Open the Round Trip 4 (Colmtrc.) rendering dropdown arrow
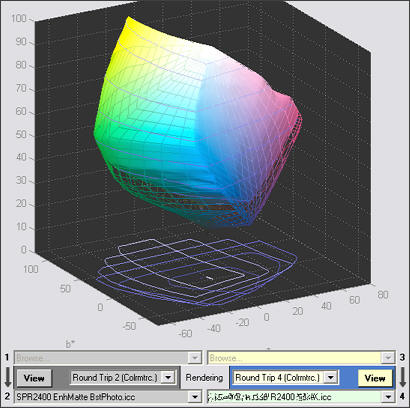Screen dimensions: 410x408 click(x=330, y=378)
